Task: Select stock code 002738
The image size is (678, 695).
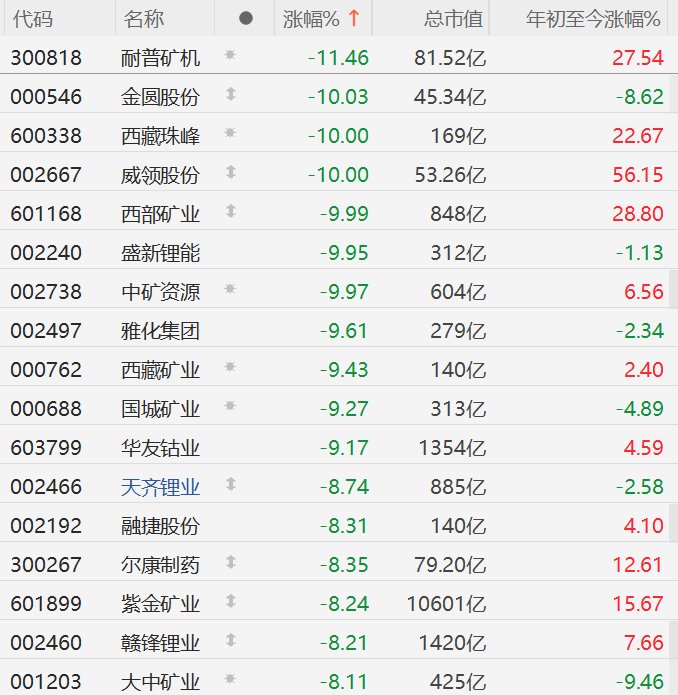Action: (46, 292)
